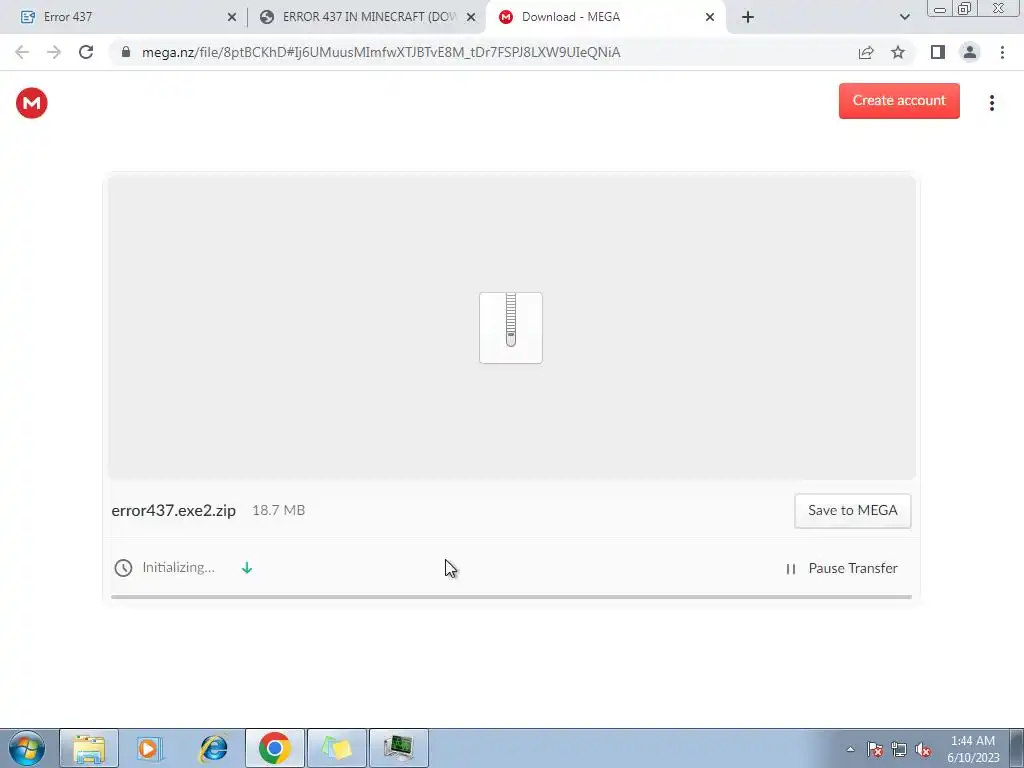The width and height of the screenshot is (1024, 768).
Task: Select the Download - MEGA tab
Action: point(605,17)
